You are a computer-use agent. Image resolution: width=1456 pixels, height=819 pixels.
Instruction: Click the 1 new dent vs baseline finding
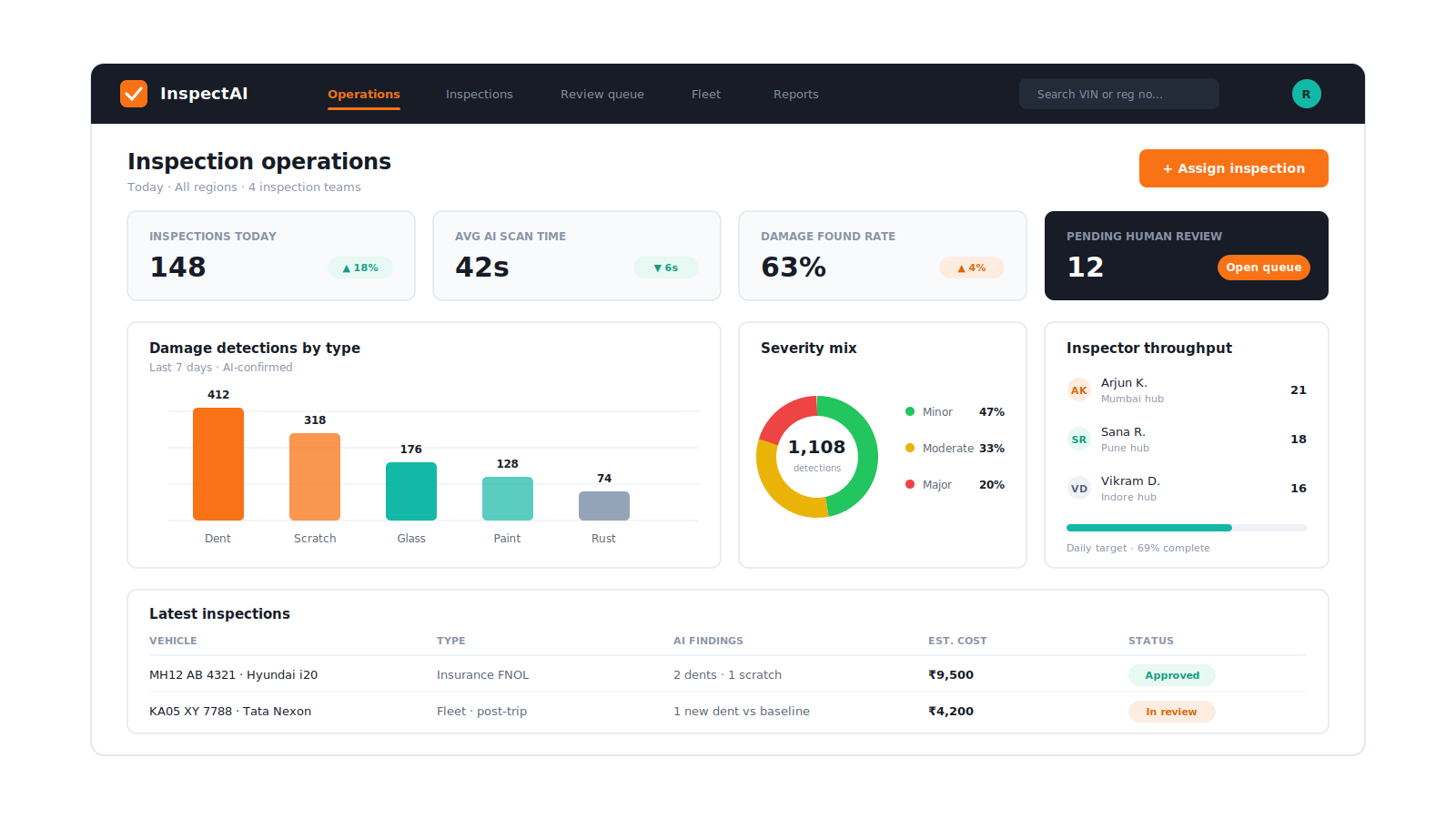coord(742,712)
